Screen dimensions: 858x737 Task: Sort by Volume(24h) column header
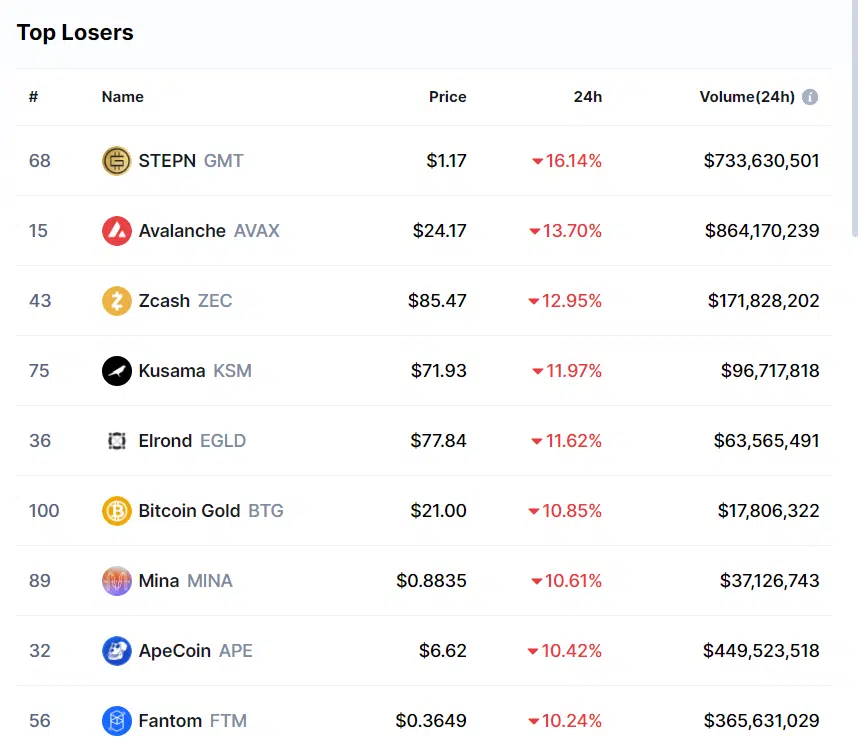tap(747, 97)
